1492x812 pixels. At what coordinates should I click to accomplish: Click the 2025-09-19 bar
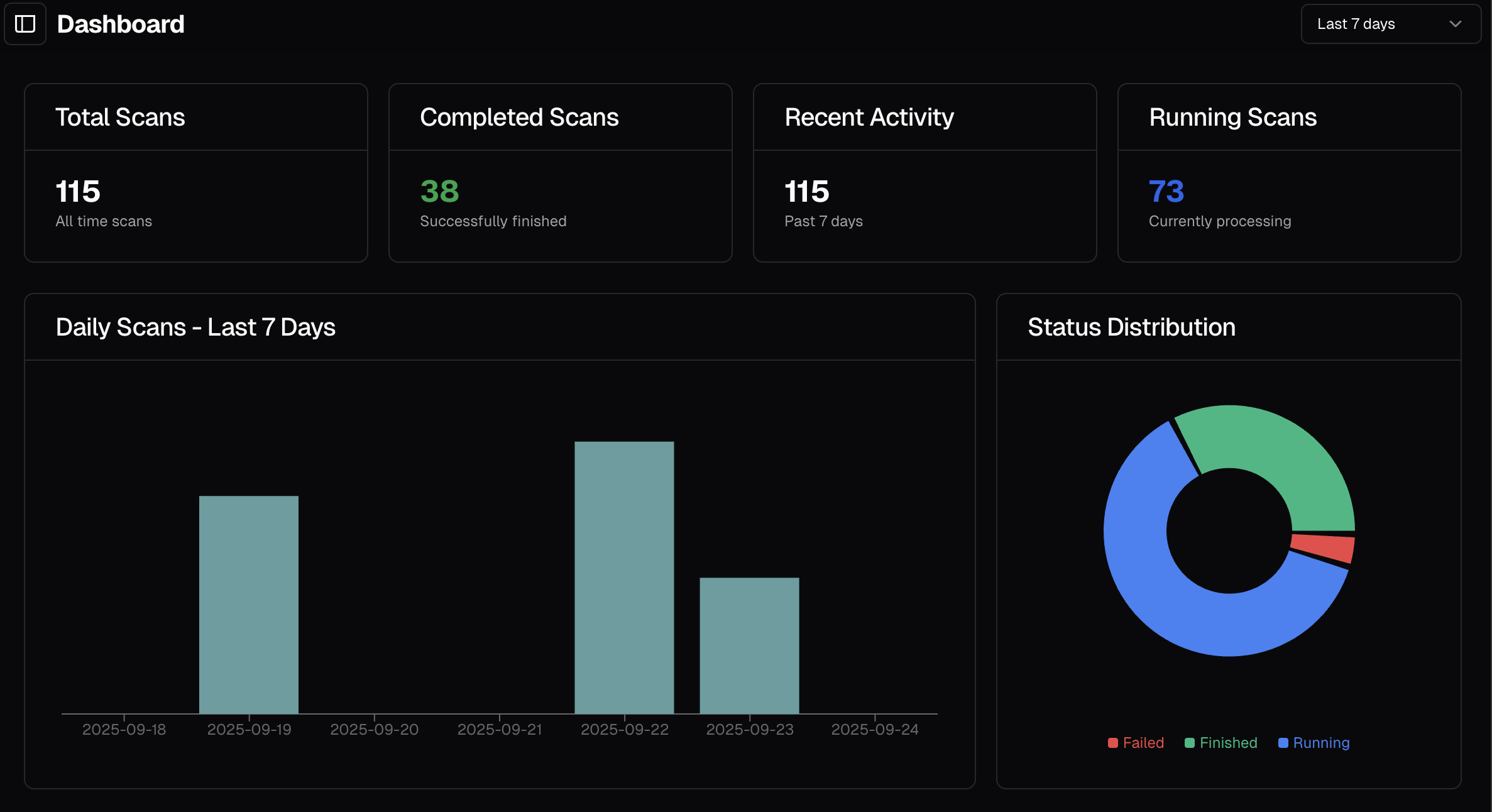pyautogui.click(x=249, y=603)
